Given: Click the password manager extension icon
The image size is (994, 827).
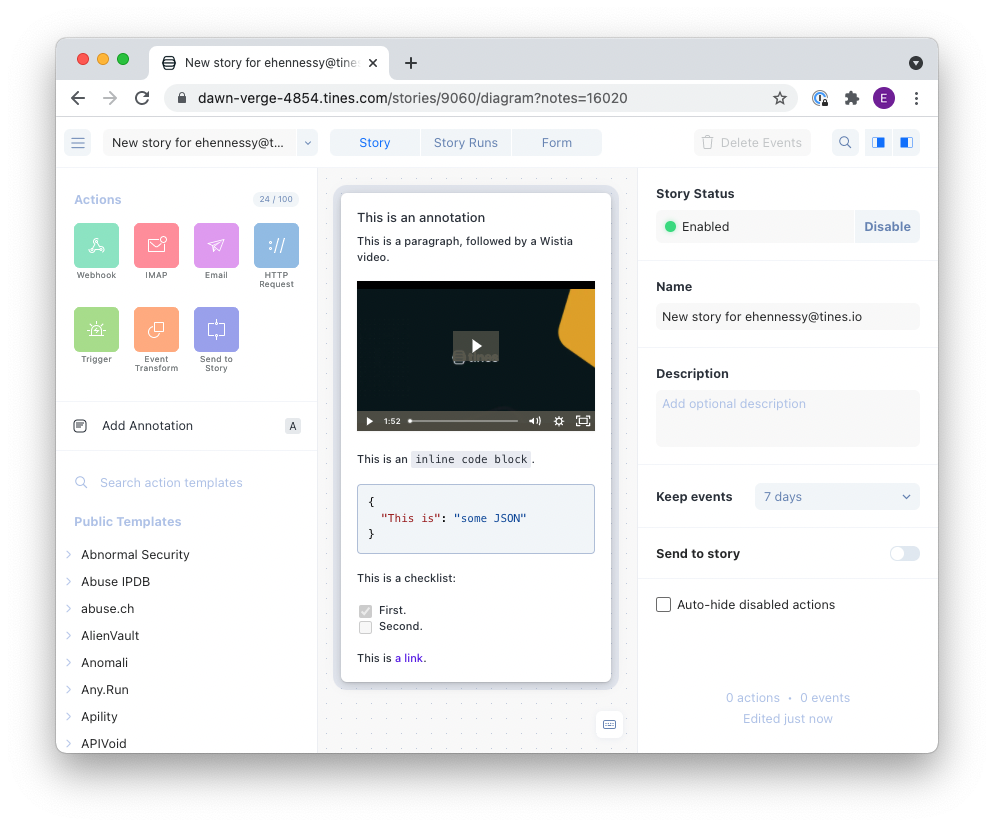Looking at the screenshot, I should 820,98.
